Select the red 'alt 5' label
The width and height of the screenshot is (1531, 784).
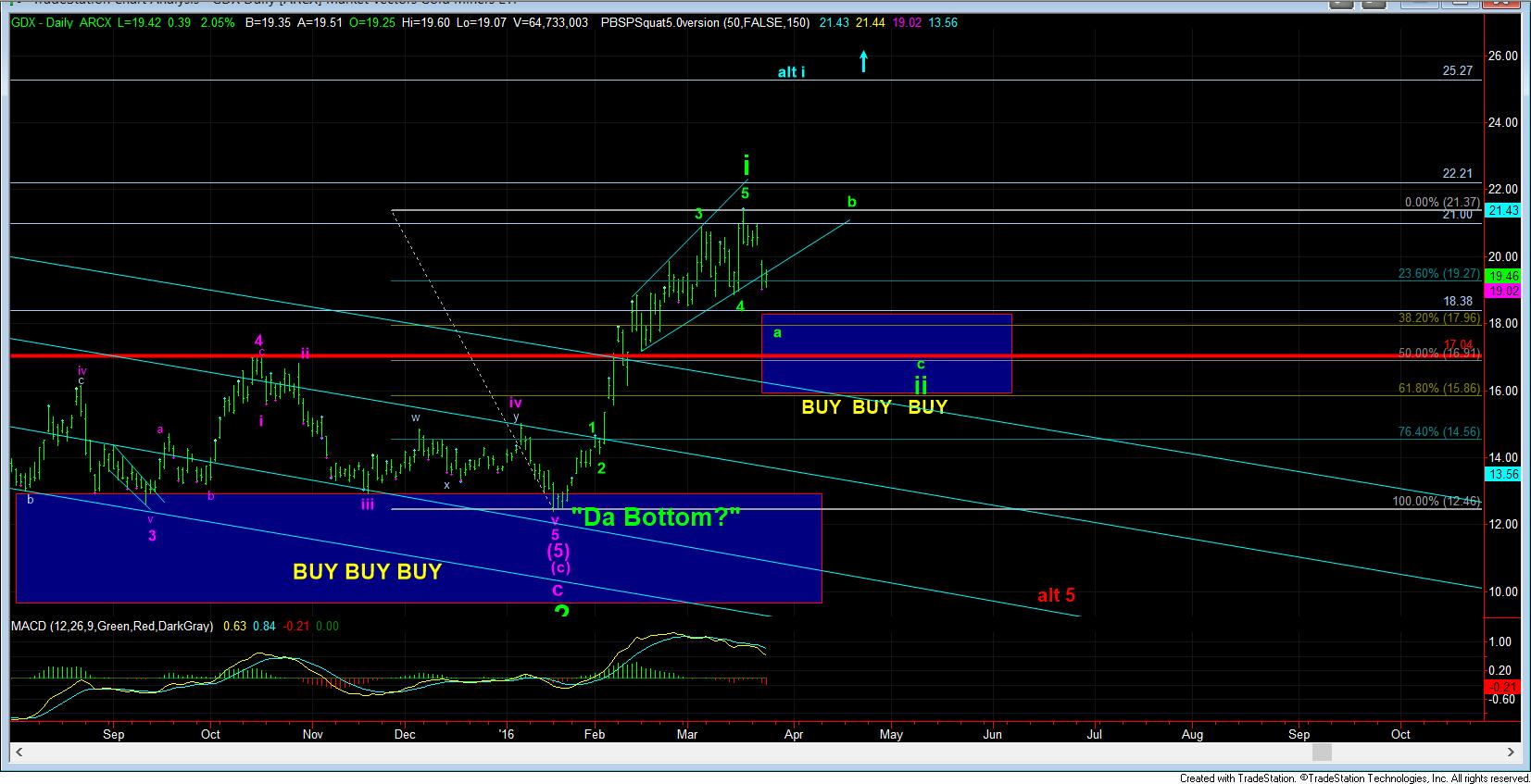tap(1056, 595)
